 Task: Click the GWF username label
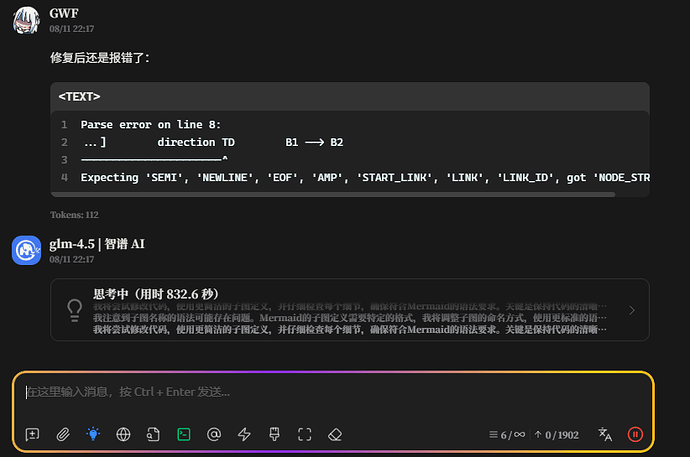(64, 14)
